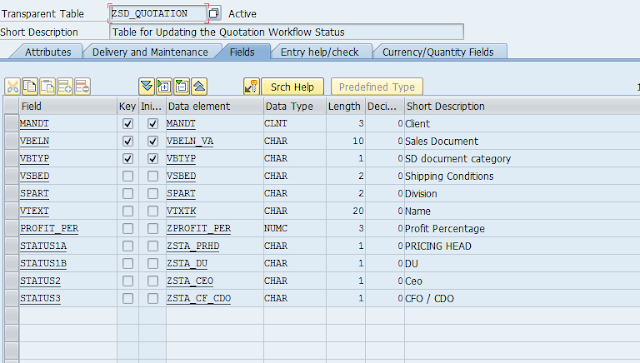
Task: Click the Foreign Keys icon
Action: [x=251, y=87]
